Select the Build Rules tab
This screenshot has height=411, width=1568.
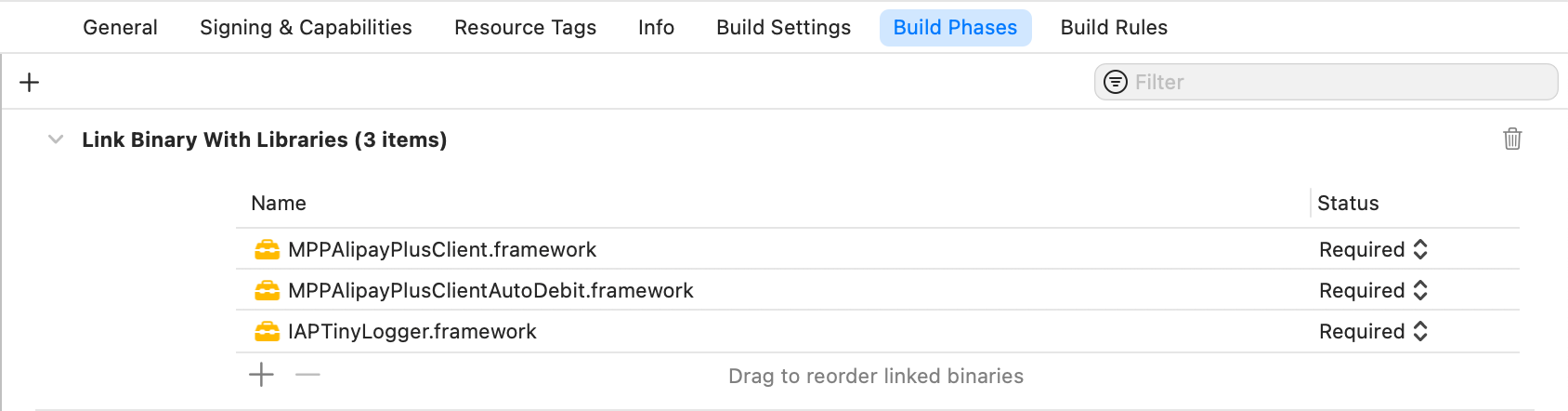[1114, 28]
